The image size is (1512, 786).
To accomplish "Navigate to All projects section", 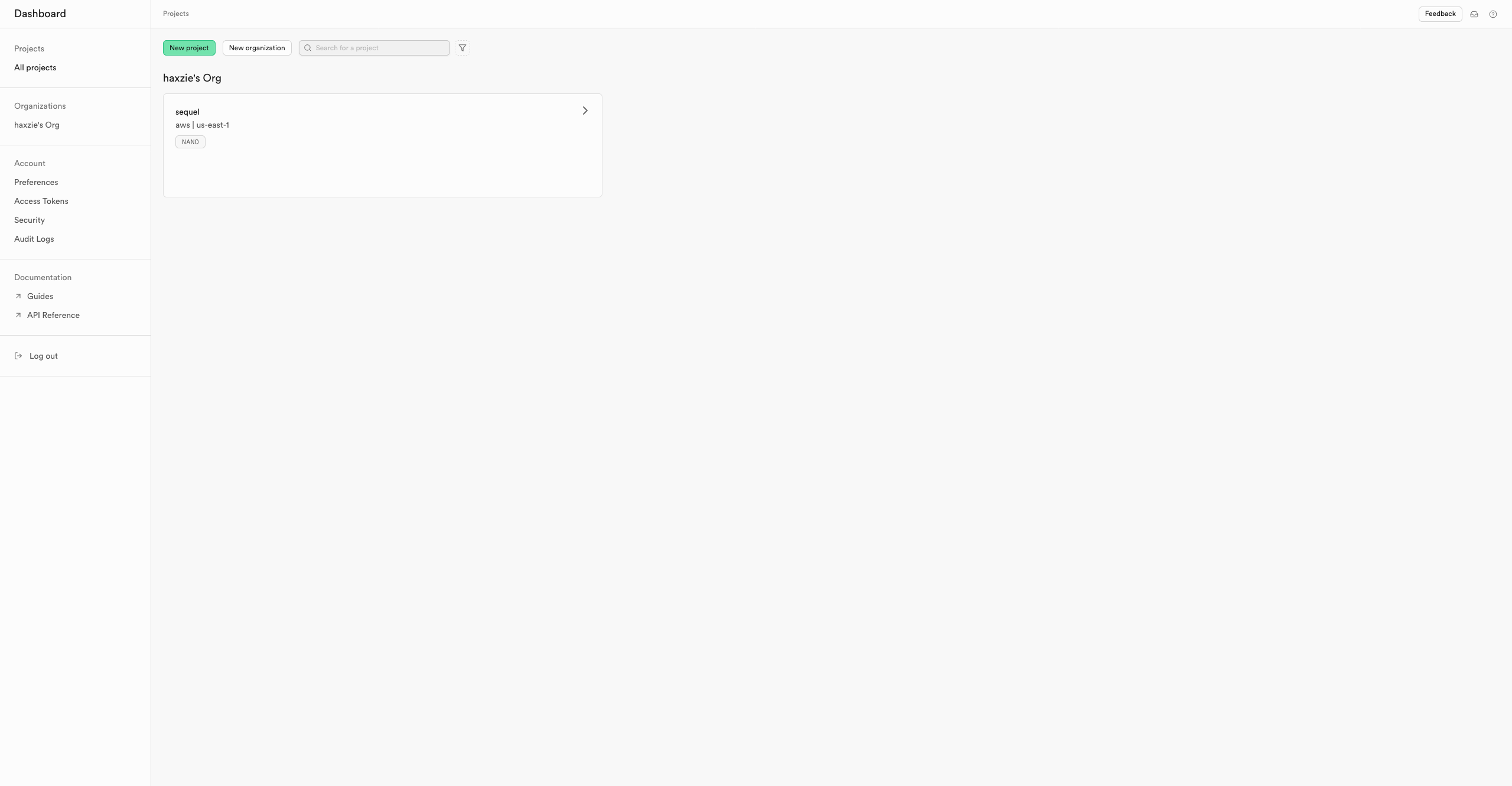I will (35, 68).
